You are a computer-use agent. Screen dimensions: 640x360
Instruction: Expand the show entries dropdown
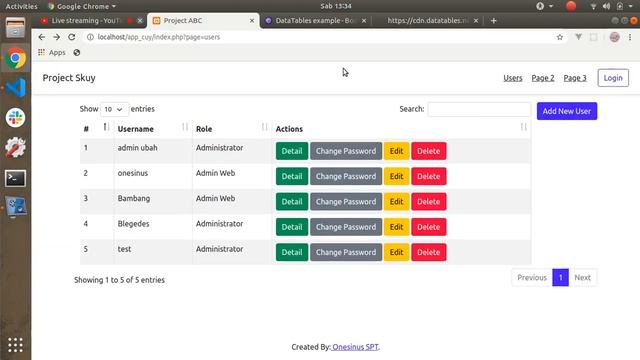tap(114, 109)
